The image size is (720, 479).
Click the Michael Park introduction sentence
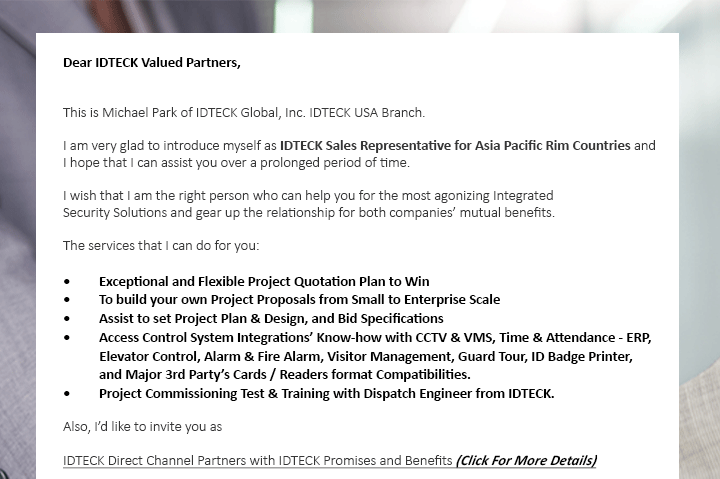click(244, 113)
